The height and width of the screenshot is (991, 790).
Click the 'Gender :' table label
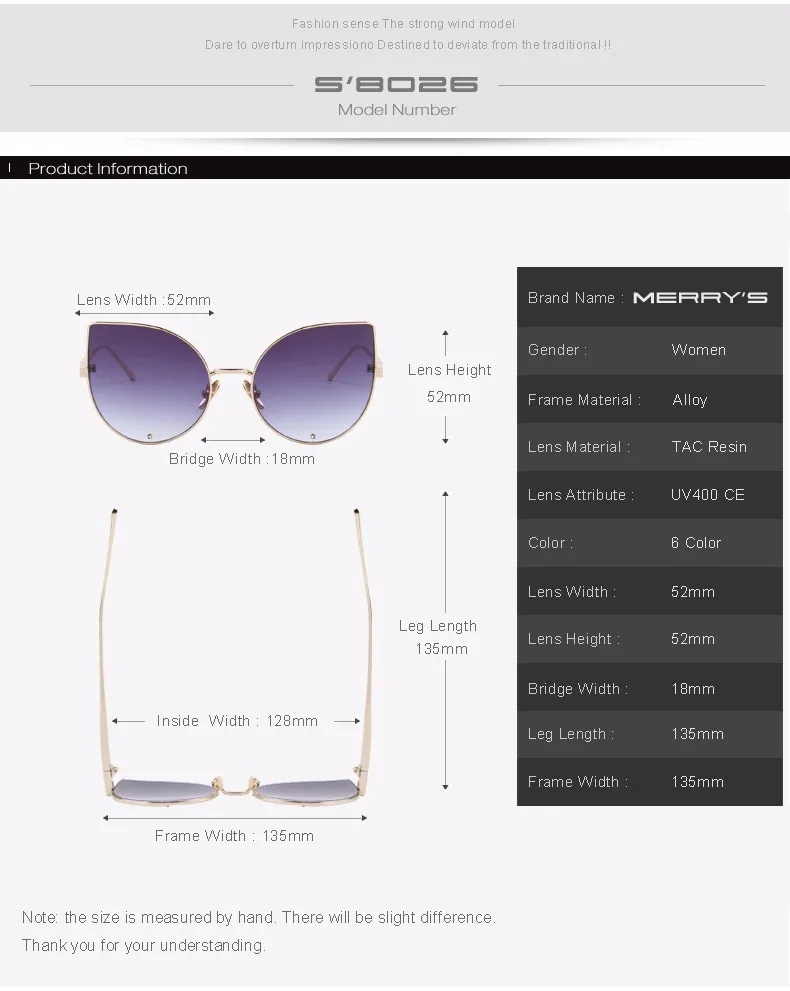[x=557, y=350]
